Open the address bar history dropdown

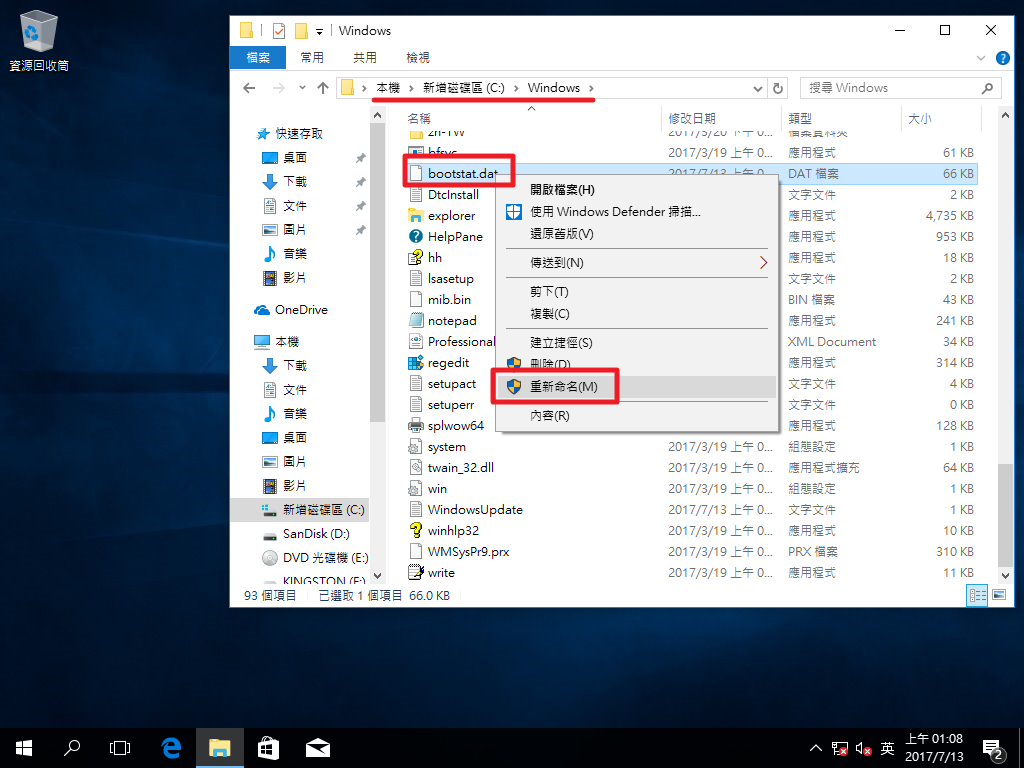point(758,88)
